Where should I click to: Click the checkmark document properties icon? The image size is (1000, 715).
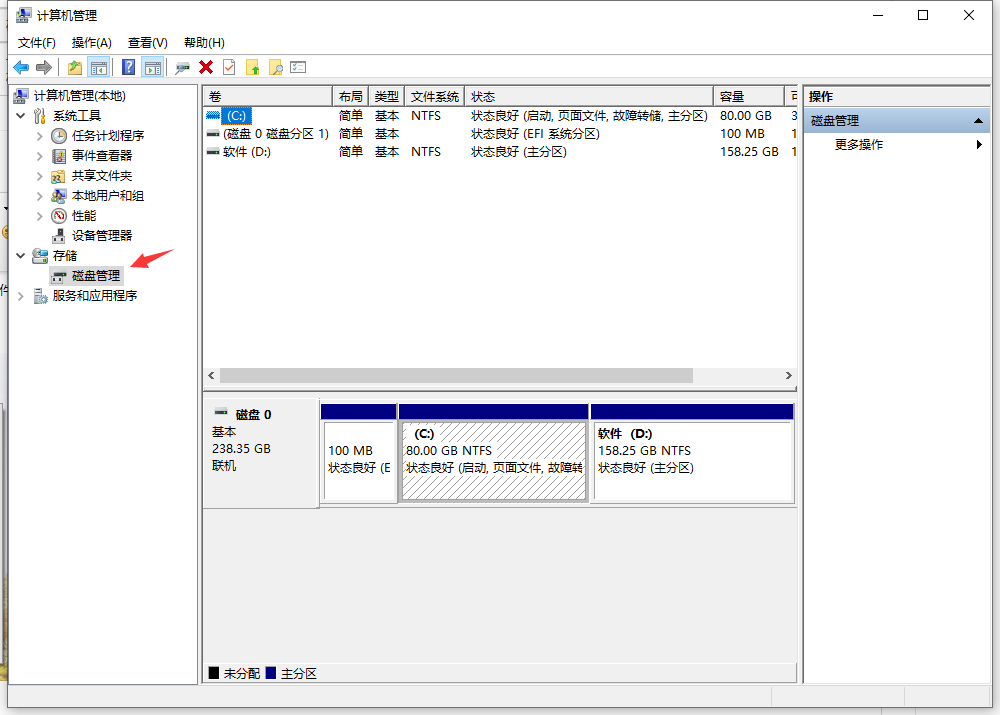229,67
